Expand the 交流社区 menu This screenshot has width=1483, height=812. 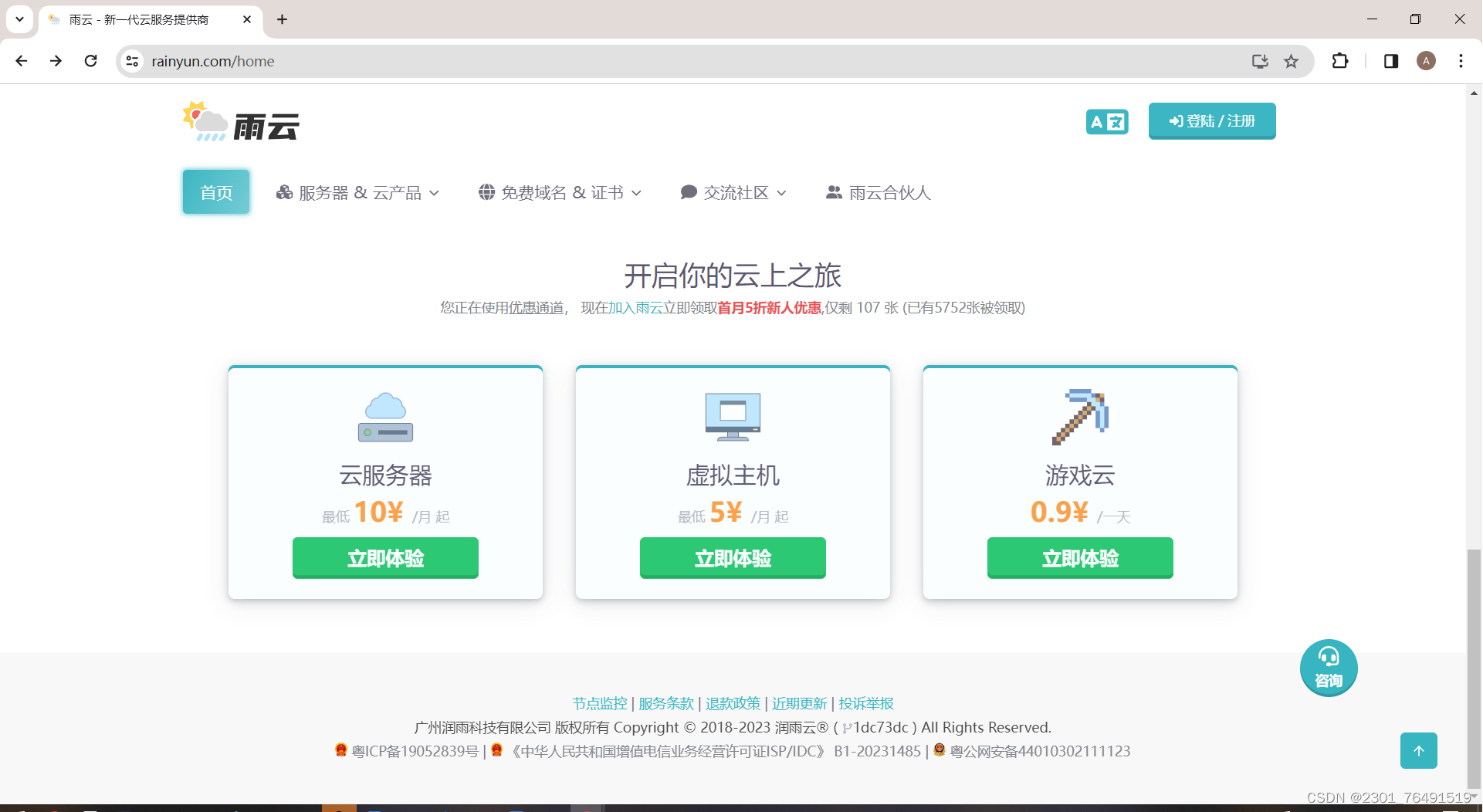[733, 193]
